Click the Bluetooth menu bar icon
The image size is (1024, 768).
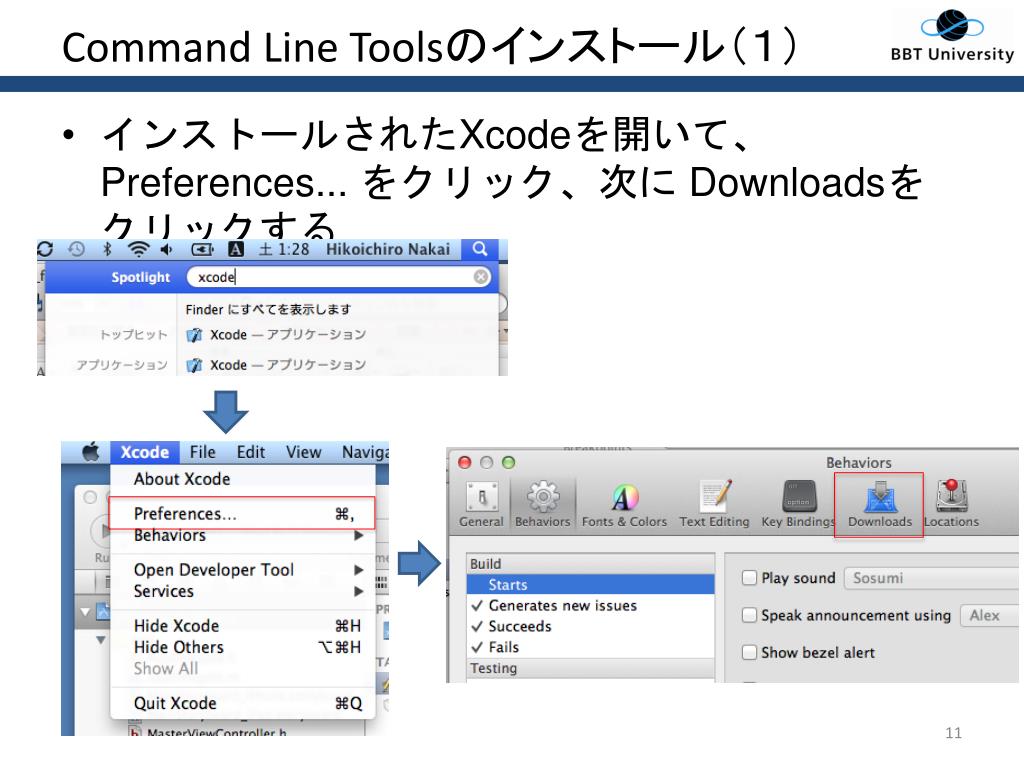pyautogui.click(x=108, y=249)
